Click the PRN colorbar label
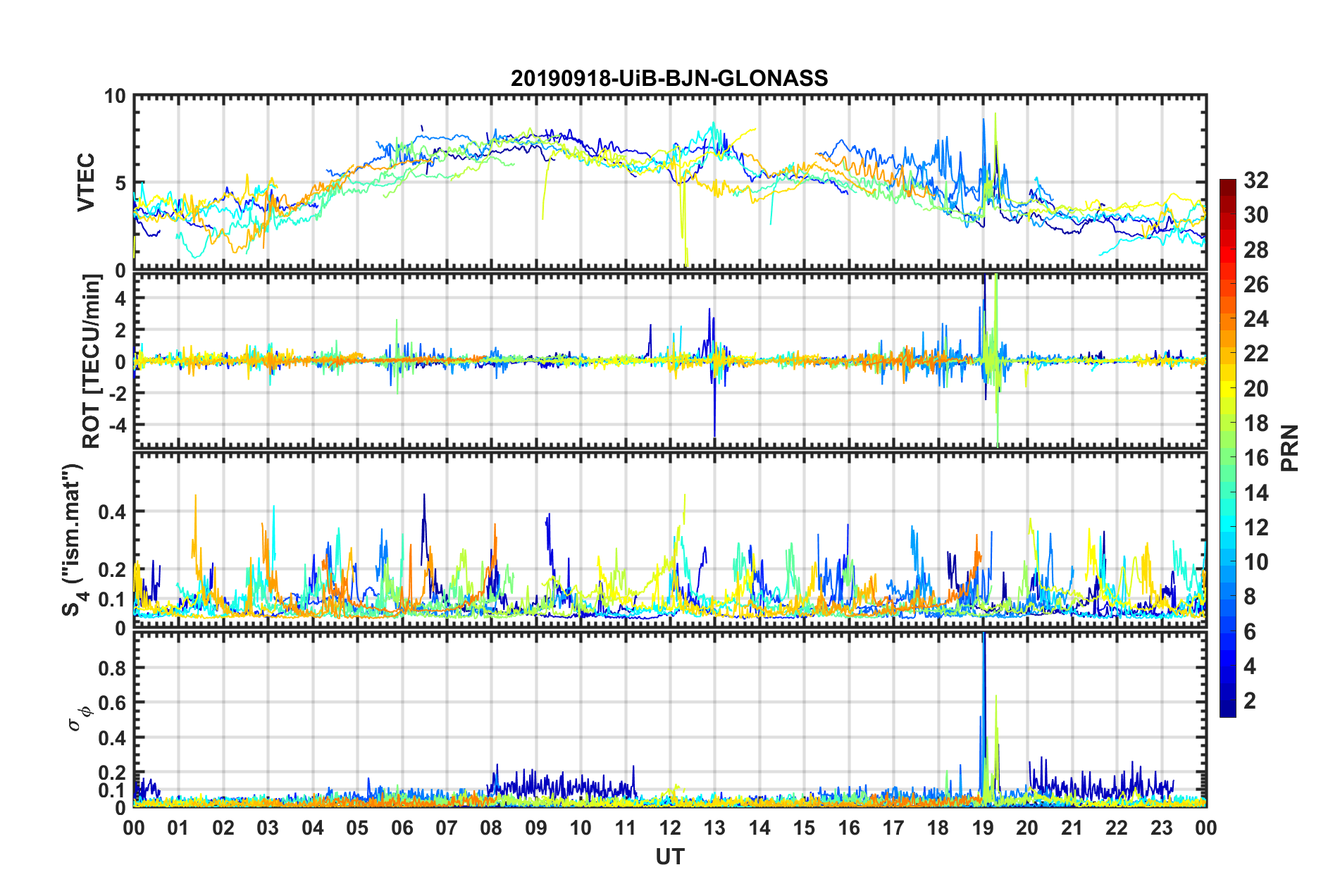The width and height of the screenshot is (1340, 896). point(1291,449)
